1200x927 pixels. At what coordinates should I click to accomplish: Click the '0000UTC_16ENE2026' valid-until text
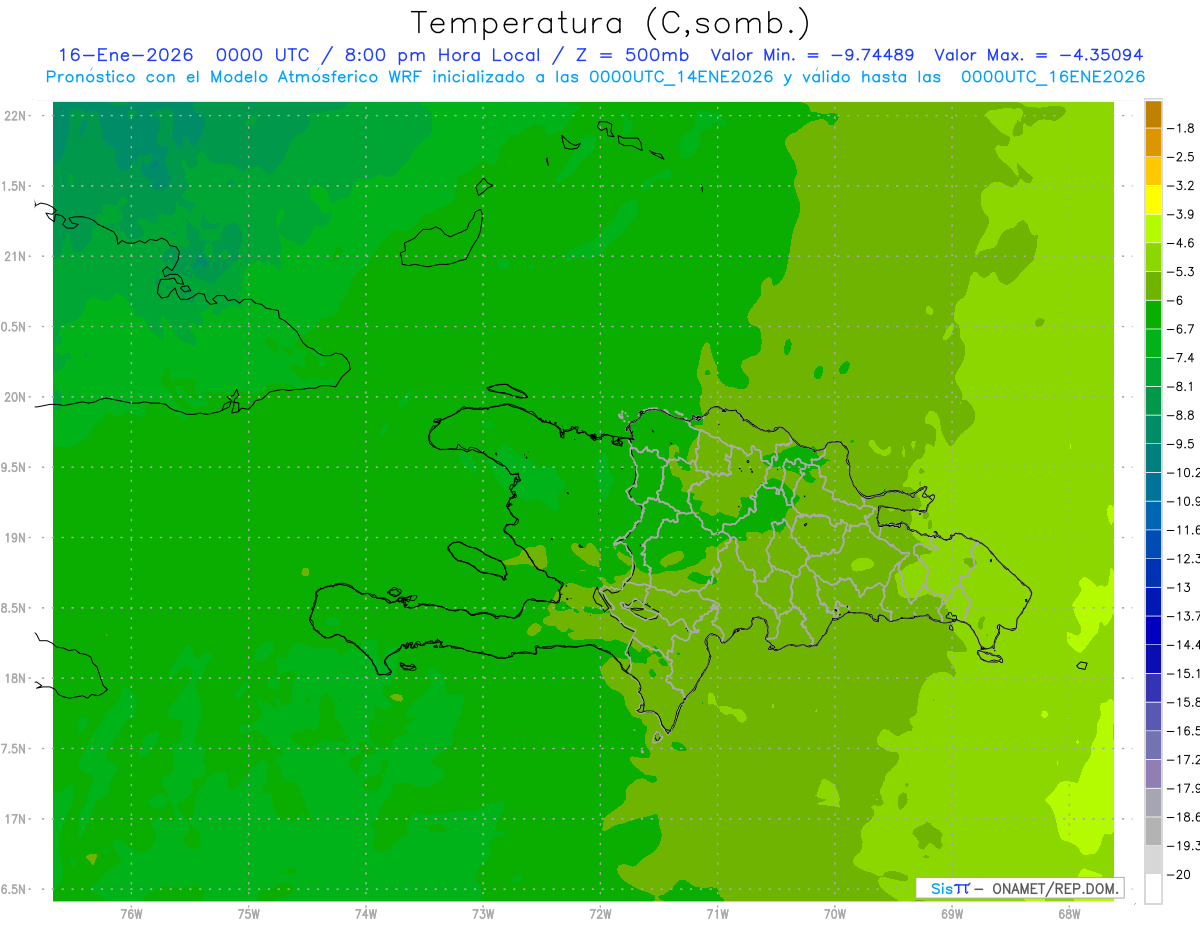pyautogui.click(x=1052, y=77)
